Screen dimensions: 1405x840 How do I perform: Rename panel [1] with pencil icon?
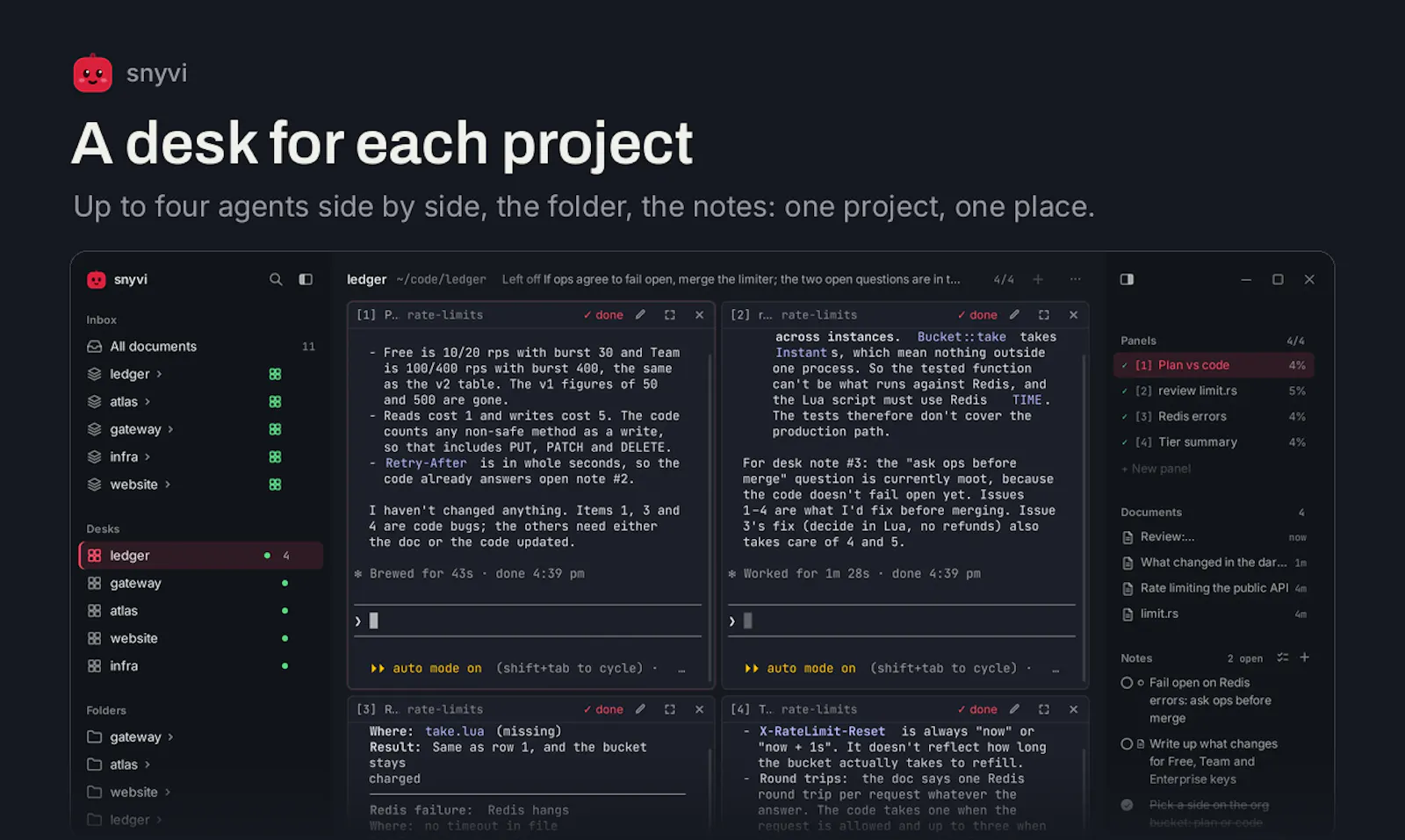[640, 315]
